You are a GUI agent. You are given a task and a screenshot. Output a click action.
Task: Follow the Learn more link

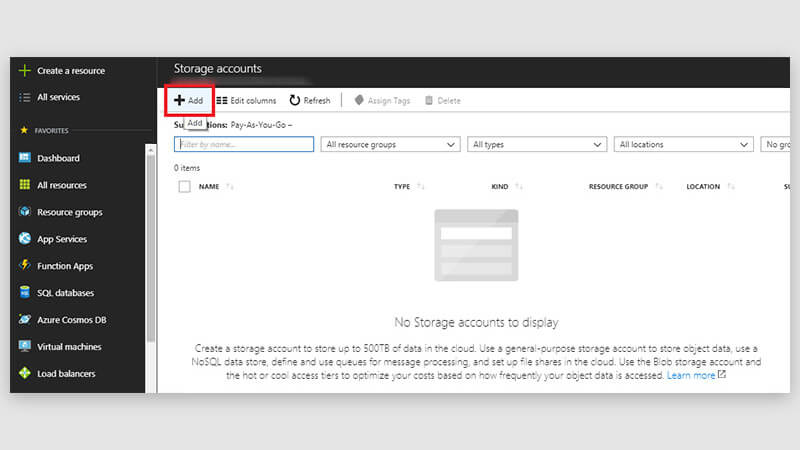coord(691,376)
